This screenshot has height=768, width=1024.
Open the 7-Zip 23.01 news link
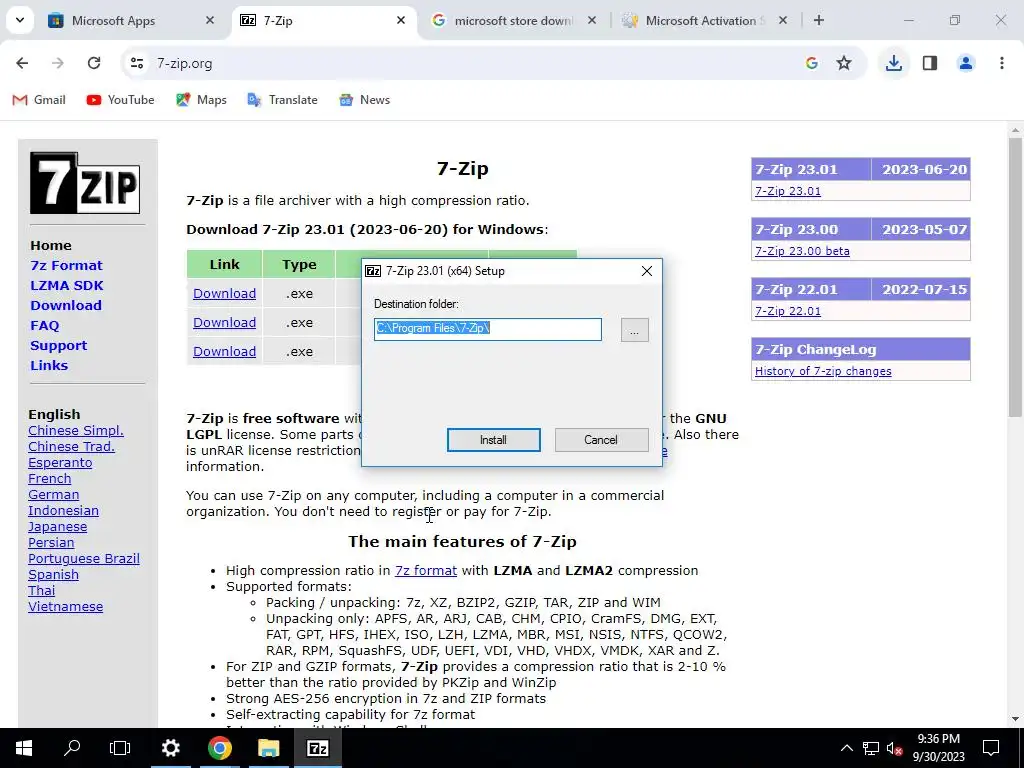click(x=788, y=191)
